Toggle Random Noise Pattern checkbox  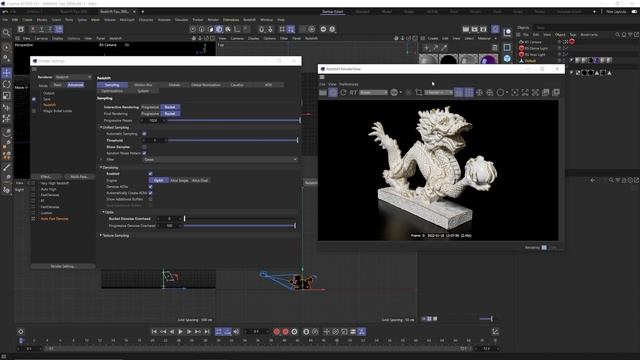[144, 153]
